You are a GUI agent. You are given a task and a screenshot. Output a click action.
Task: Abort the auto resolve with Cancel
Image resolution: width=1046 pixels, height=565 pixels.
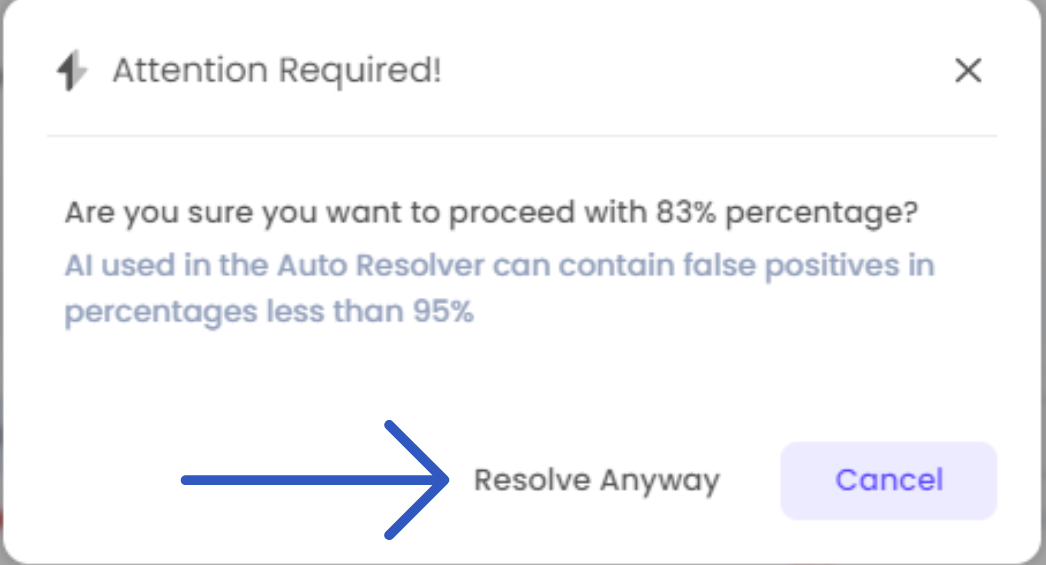(x=889, y=480)
